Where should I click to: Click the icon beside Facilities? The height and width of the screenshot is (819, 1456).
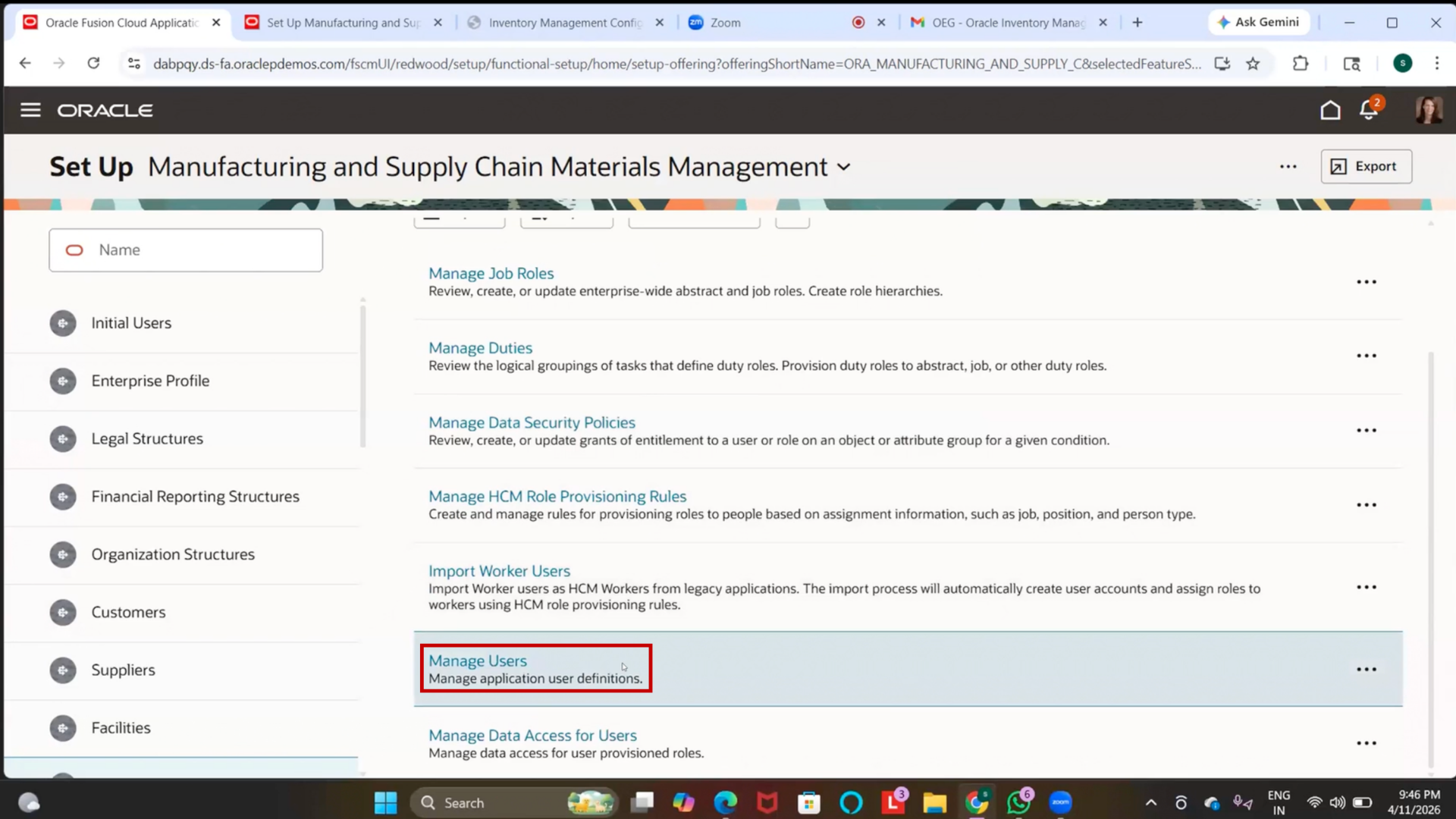click(x=63, y=728)
